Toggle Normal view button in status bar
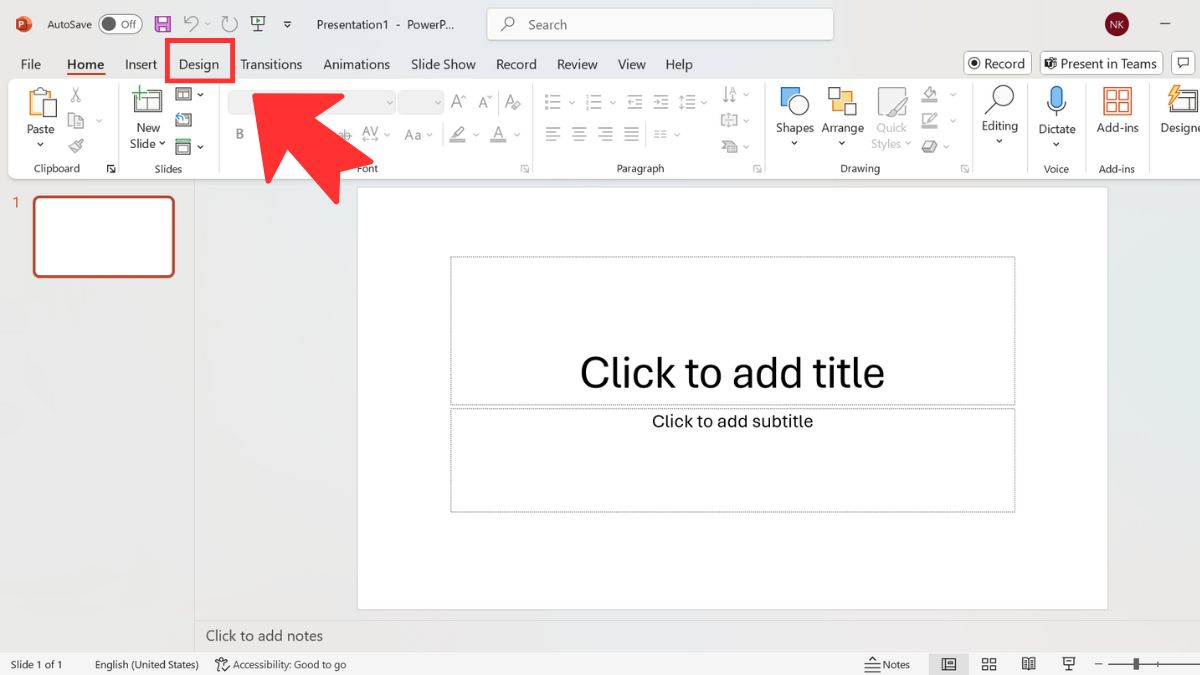Image resolution: width=1200 pixels, height=675 pixels. [x=949, y=664]
